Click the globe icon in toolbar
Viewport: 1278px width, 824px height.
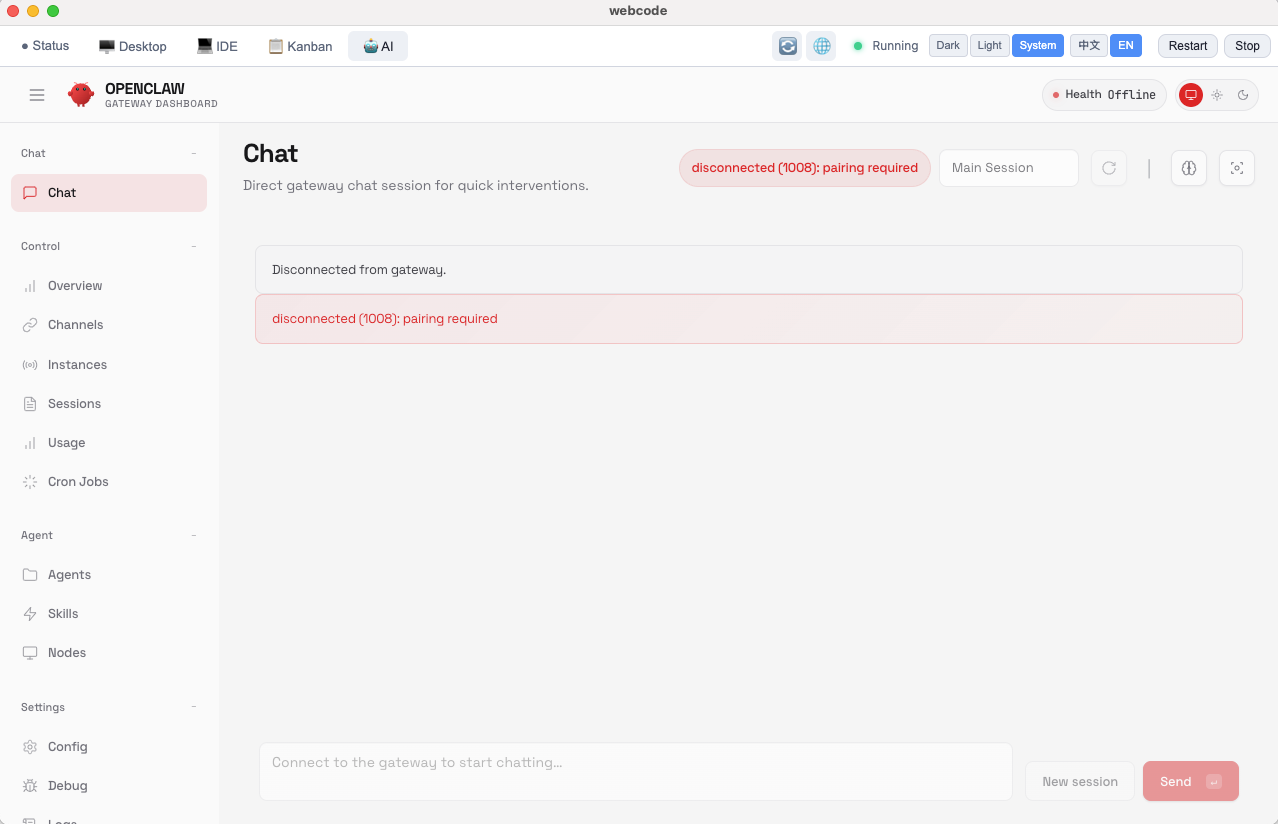click(x=821, y=46)
